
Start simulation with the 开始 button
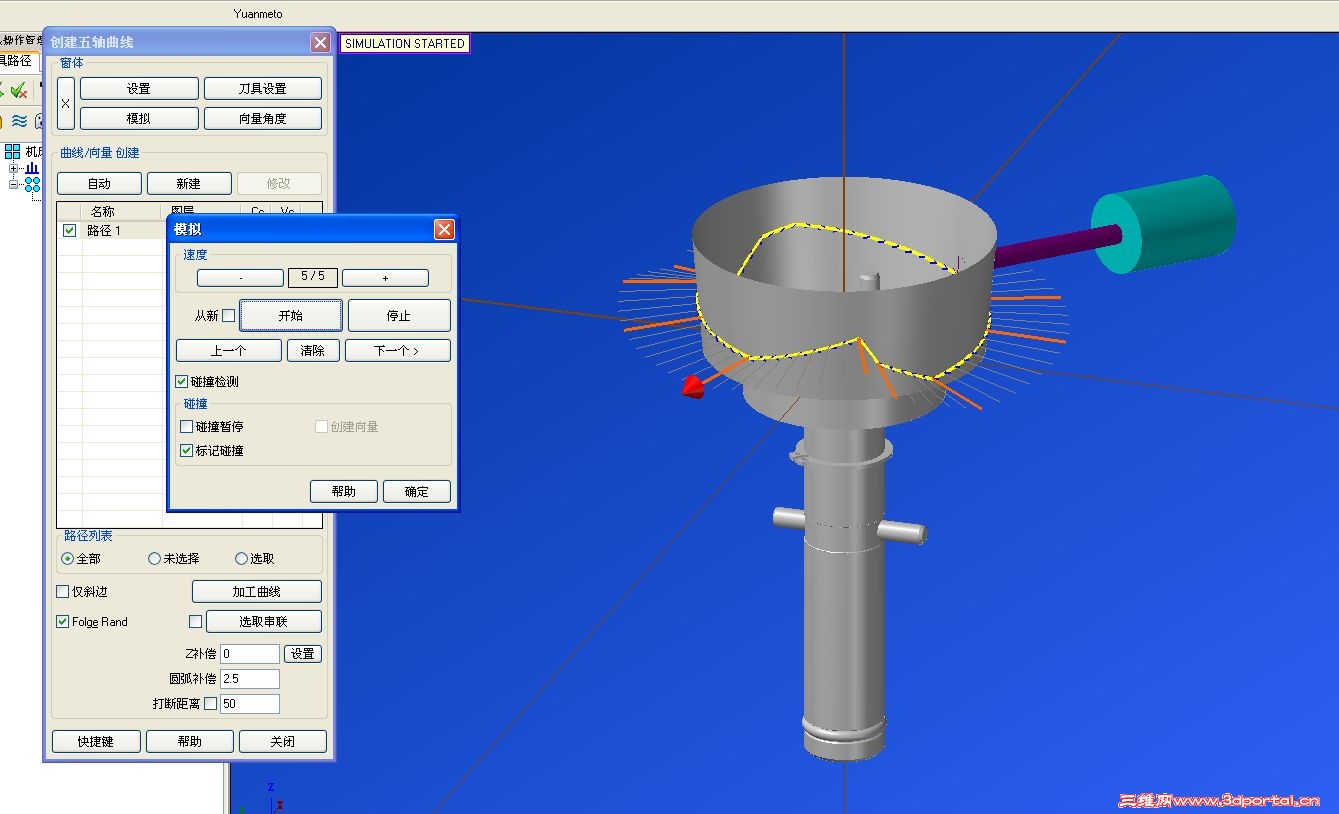tap(291, 315)
